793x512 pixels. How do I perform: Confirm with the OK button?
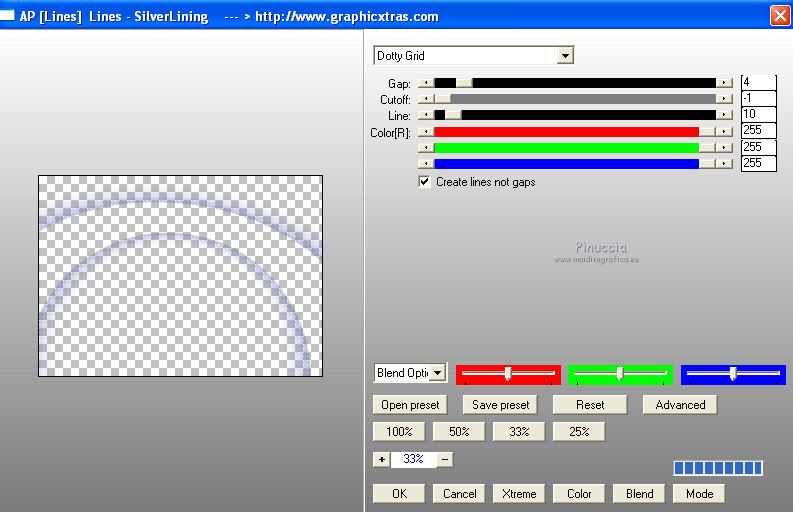[x=399, y=494]
